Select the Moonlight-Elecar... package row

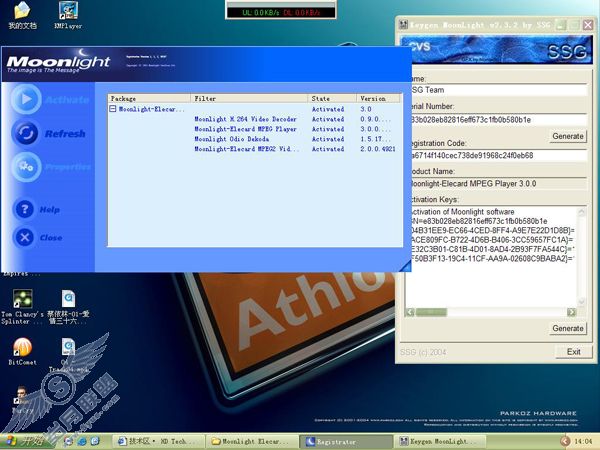click(x=255, y=109)
